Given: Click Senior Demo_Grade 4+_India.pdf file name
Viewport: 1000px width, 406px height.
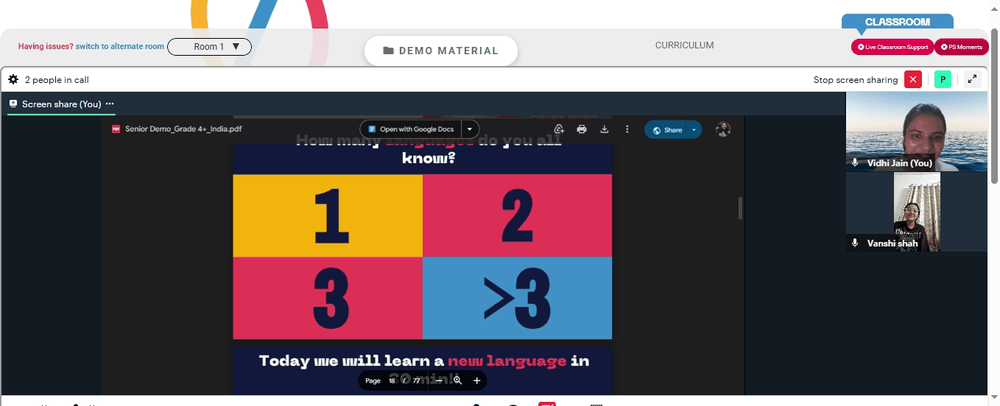Looking at the screenshot, I should [184, 129].
